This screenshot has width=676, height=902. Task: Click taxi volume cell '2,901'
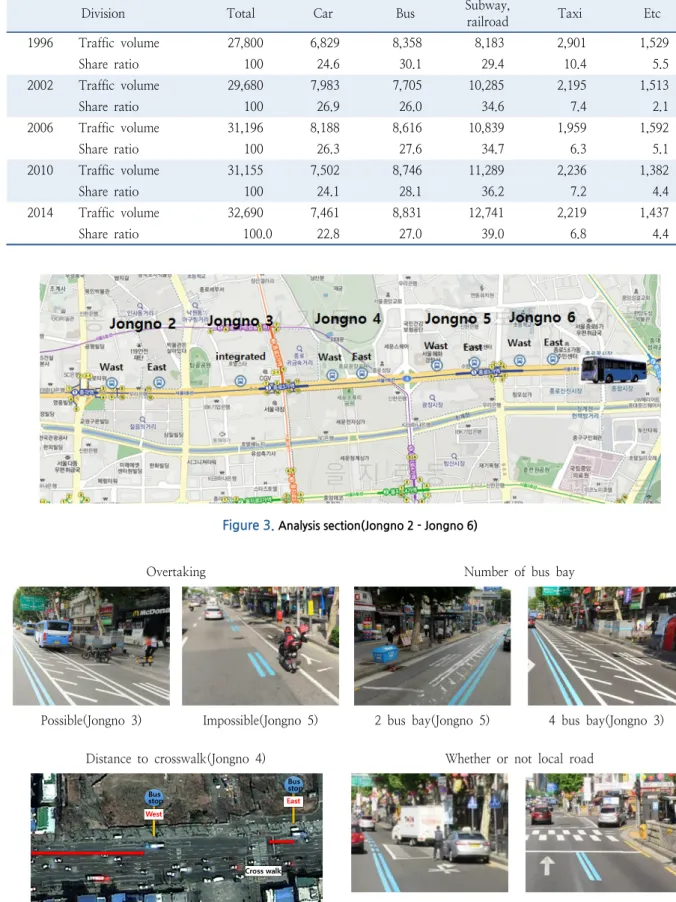[x=572, y=43]
